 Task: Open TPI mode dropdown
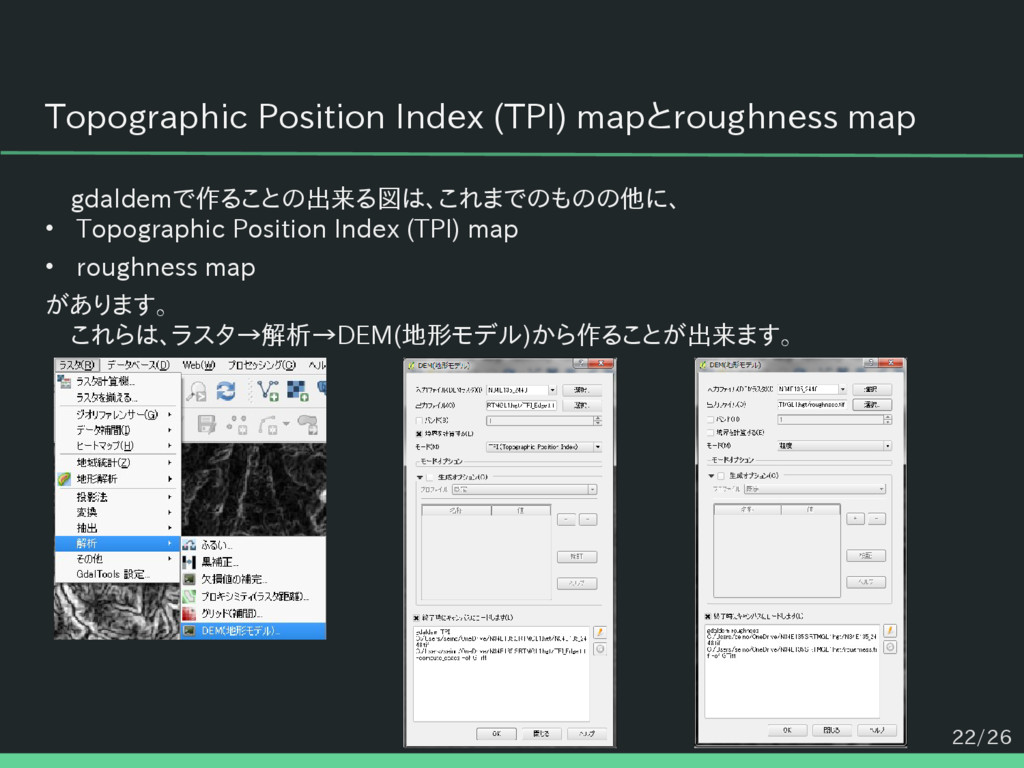coord(544,447)
